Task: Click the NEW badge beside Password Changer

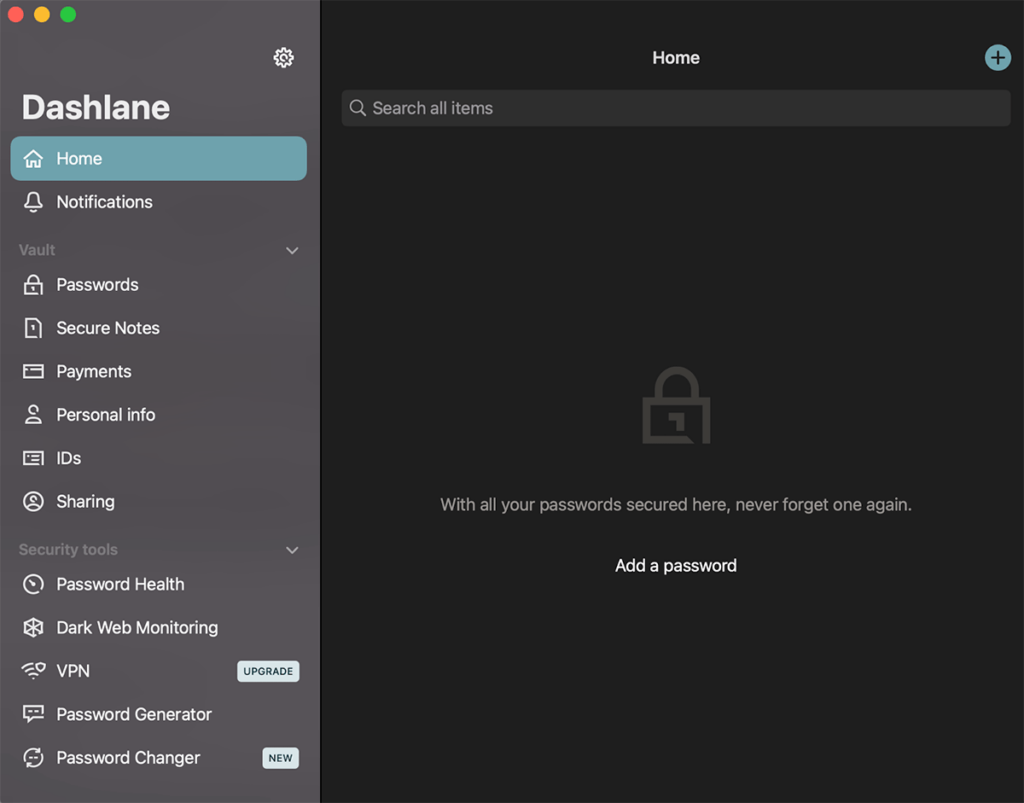Action: (x=280, y=758)
